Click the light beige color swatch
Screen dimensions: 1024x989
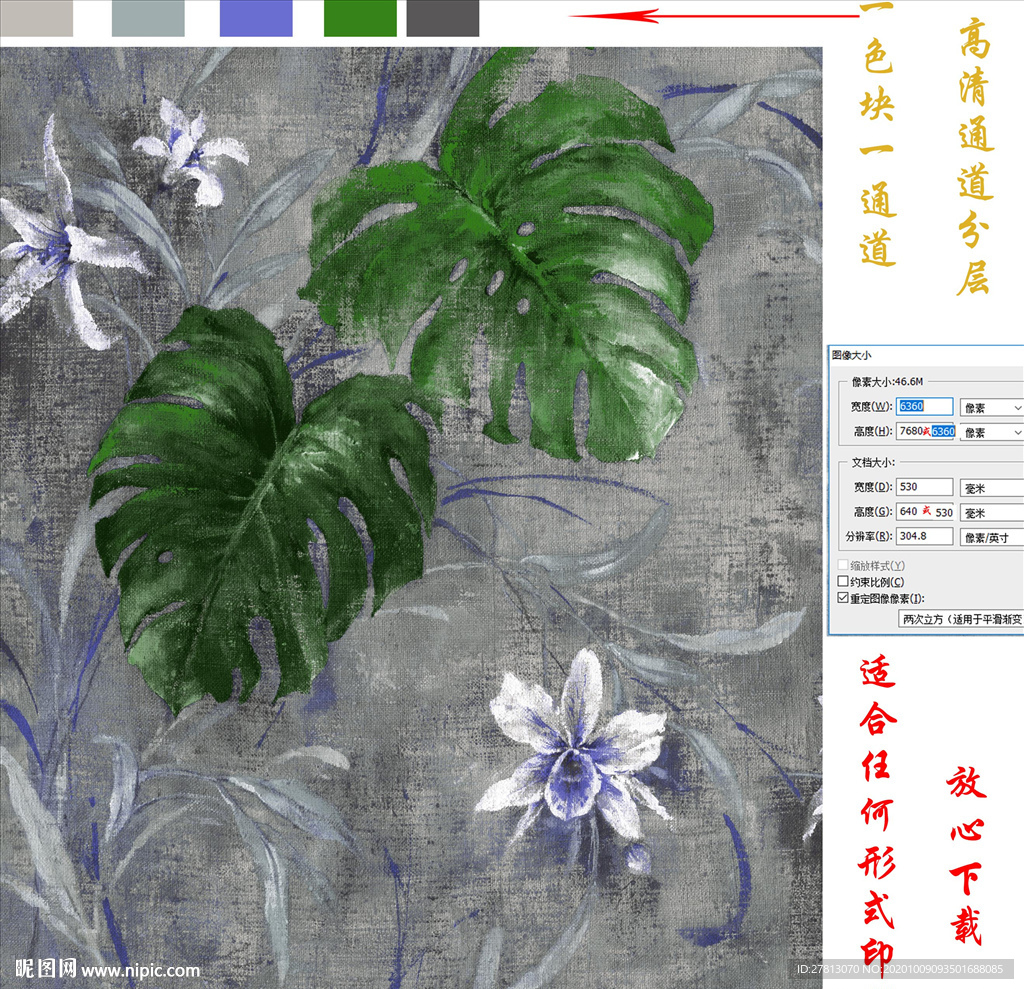coord(37,18)
